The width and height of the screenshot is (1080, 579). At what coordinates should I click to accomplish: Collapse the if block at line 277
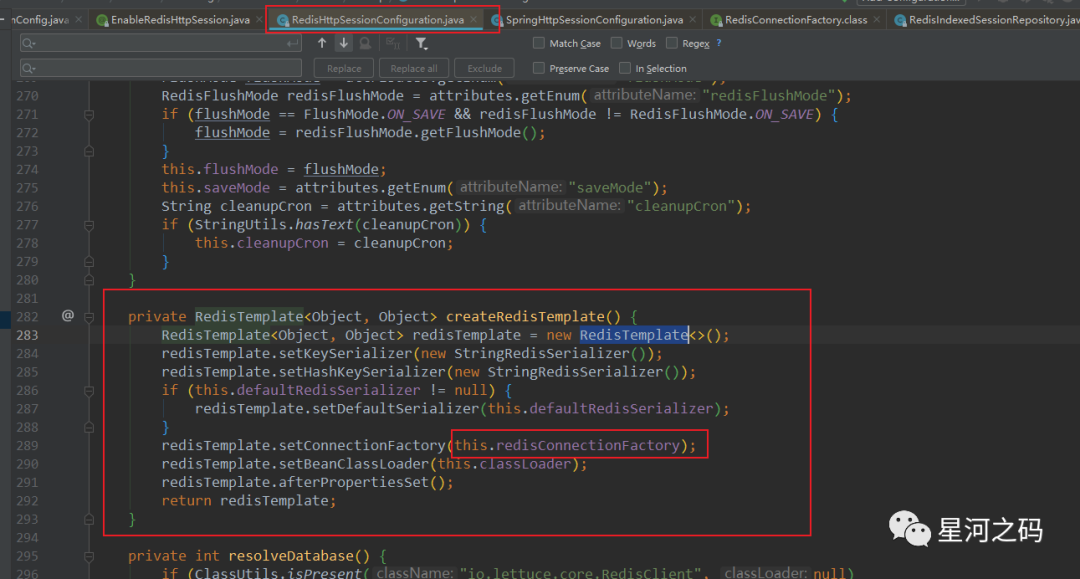[89, 225]
